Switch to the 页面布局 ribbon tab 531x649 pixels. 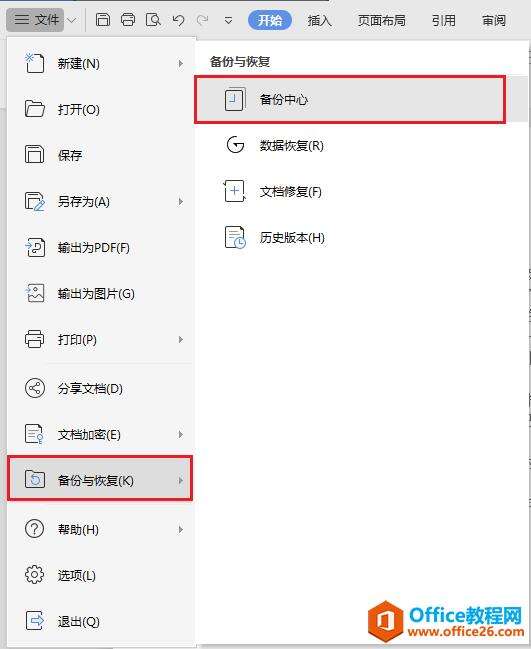382,20
